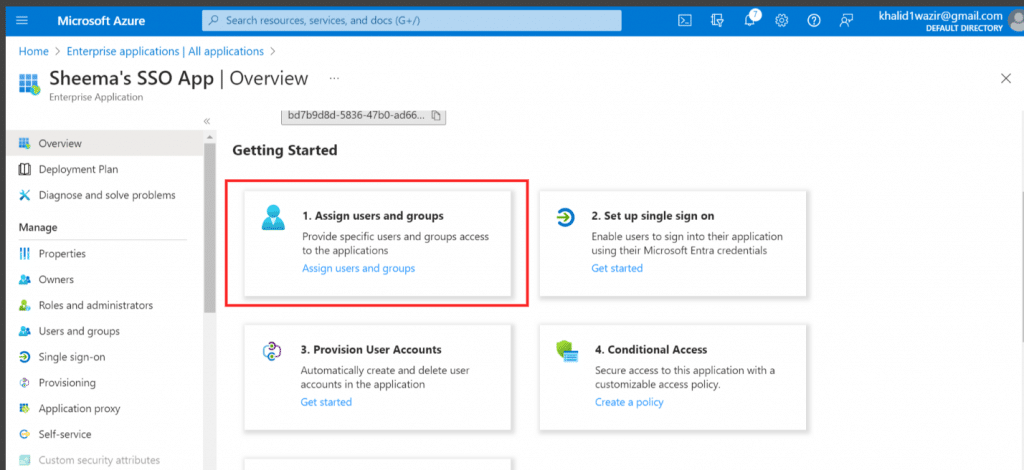Click the 1. Assign users and groups title
This screenshot has height=470, width=1024.
(x=373, y=215)
